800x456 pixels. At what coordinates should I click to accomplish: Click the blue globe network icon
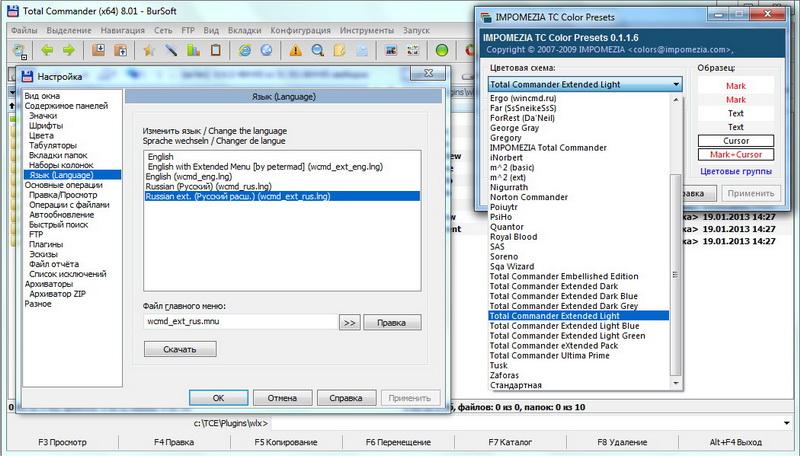(x=266, y=50)
